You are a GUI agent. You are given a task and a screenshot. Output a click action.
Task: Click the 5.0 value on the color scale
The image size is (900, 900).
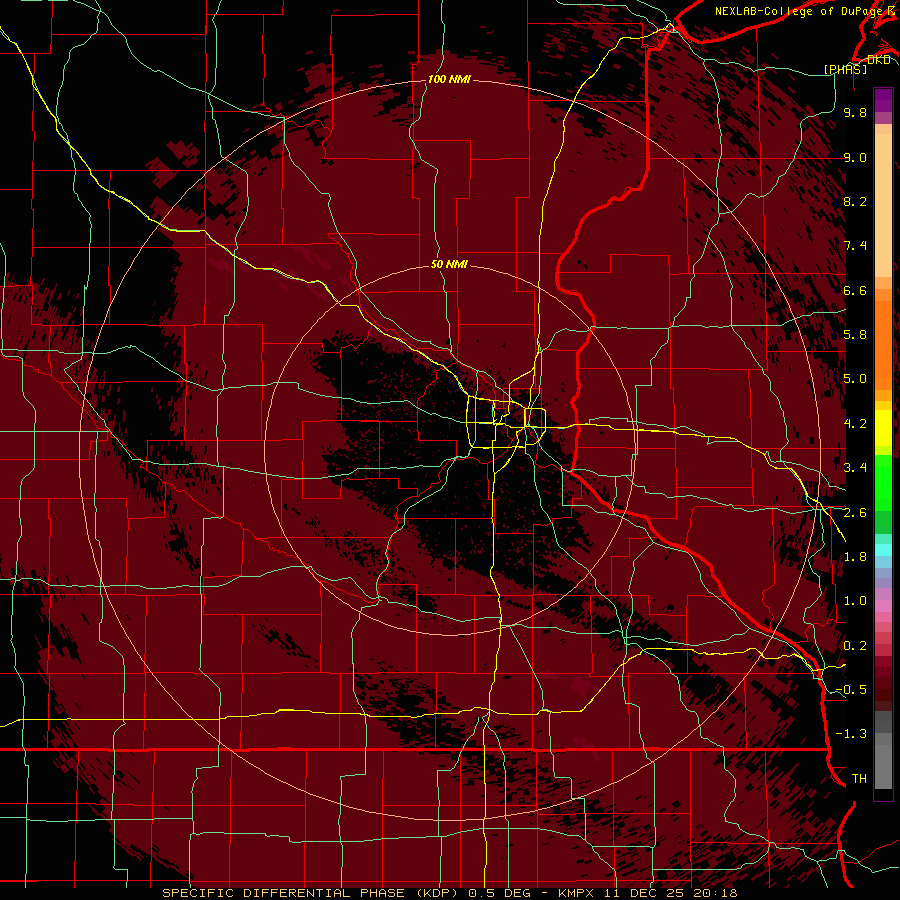[x=855, y=379]
